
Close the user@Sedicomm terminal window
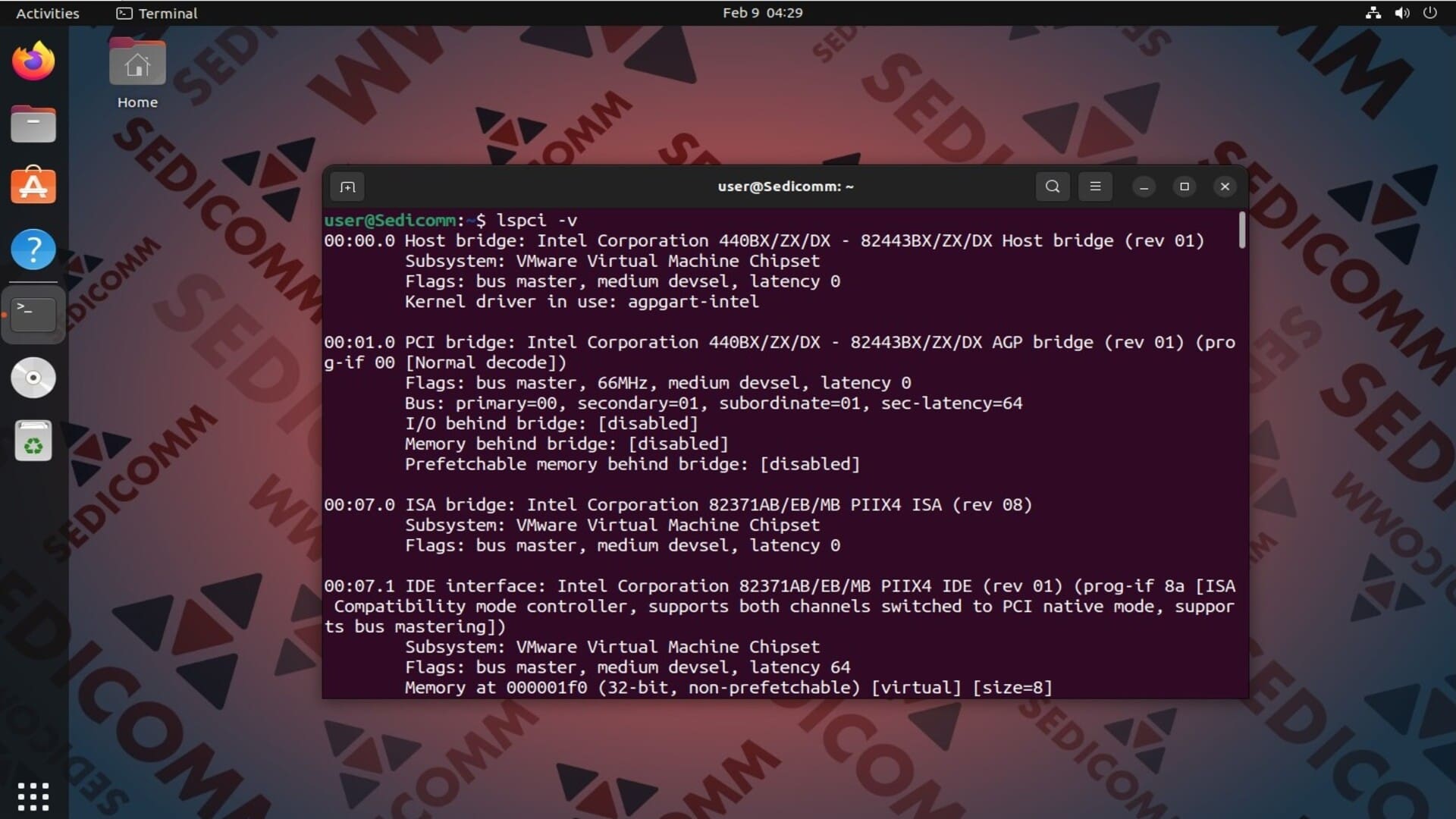pyautogui.click(x=1225, y=187)
